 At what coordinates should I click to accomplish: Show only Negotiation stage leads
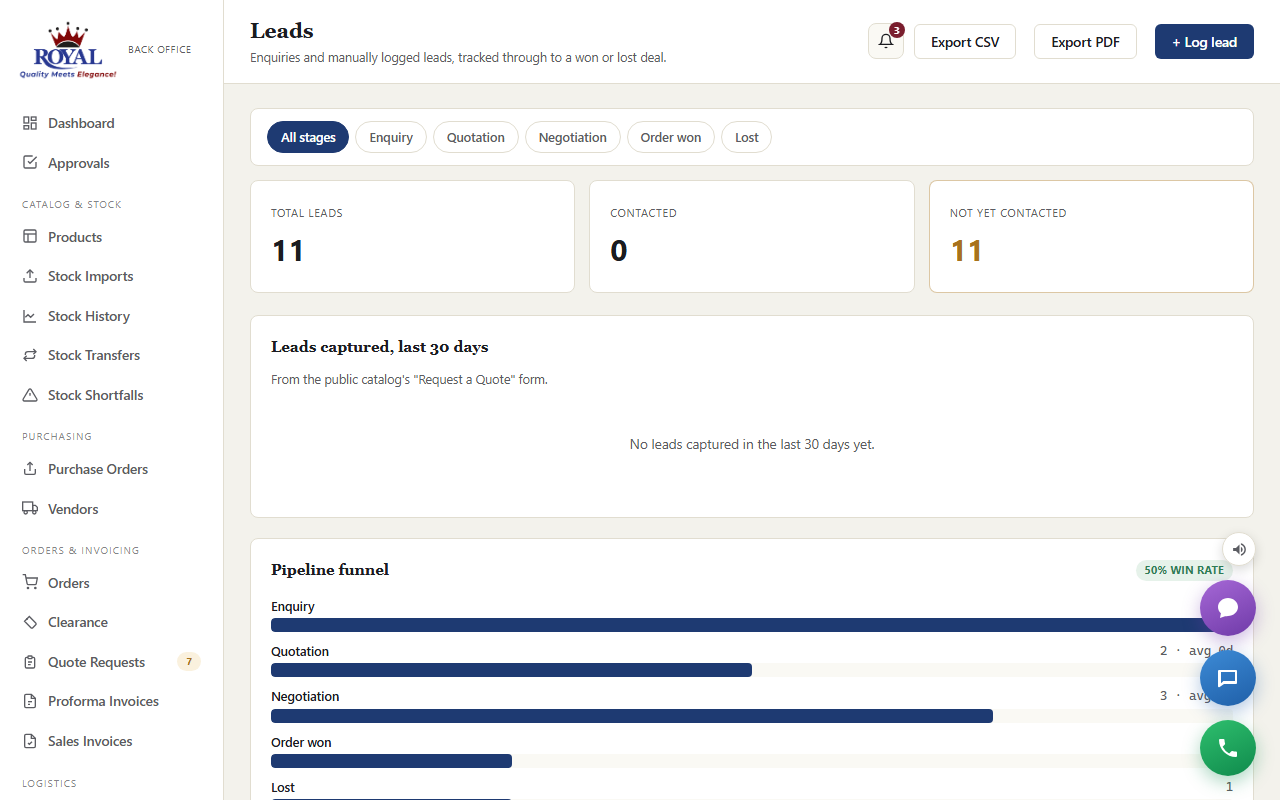pos(573,137)
